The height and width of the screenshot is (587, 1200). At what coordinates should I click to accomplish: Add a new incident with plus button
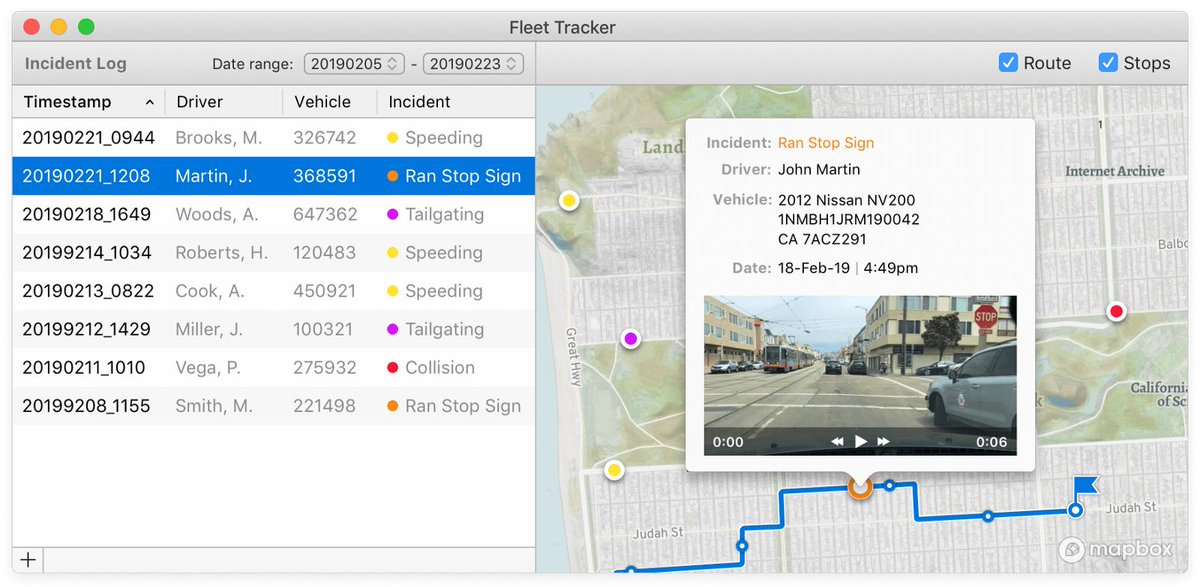pyautogui.click(x=28, y=560)
